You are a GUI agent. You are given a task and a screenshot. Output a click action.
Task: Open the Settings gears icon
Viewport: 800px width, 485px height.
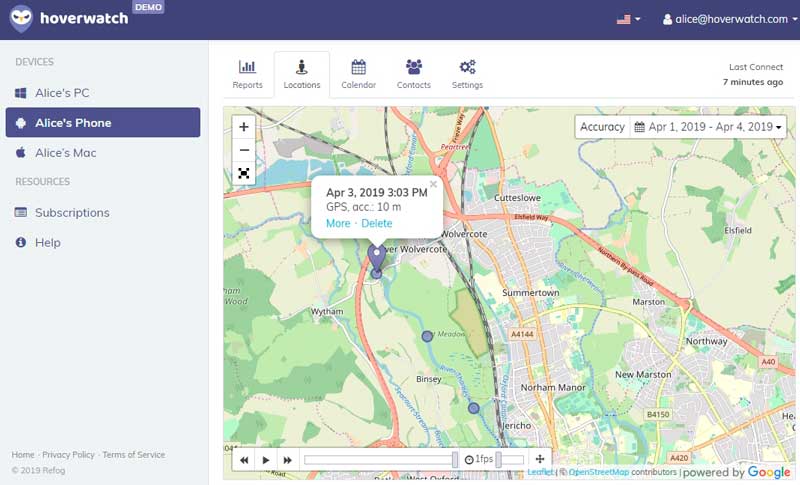(x=467, y=74)
